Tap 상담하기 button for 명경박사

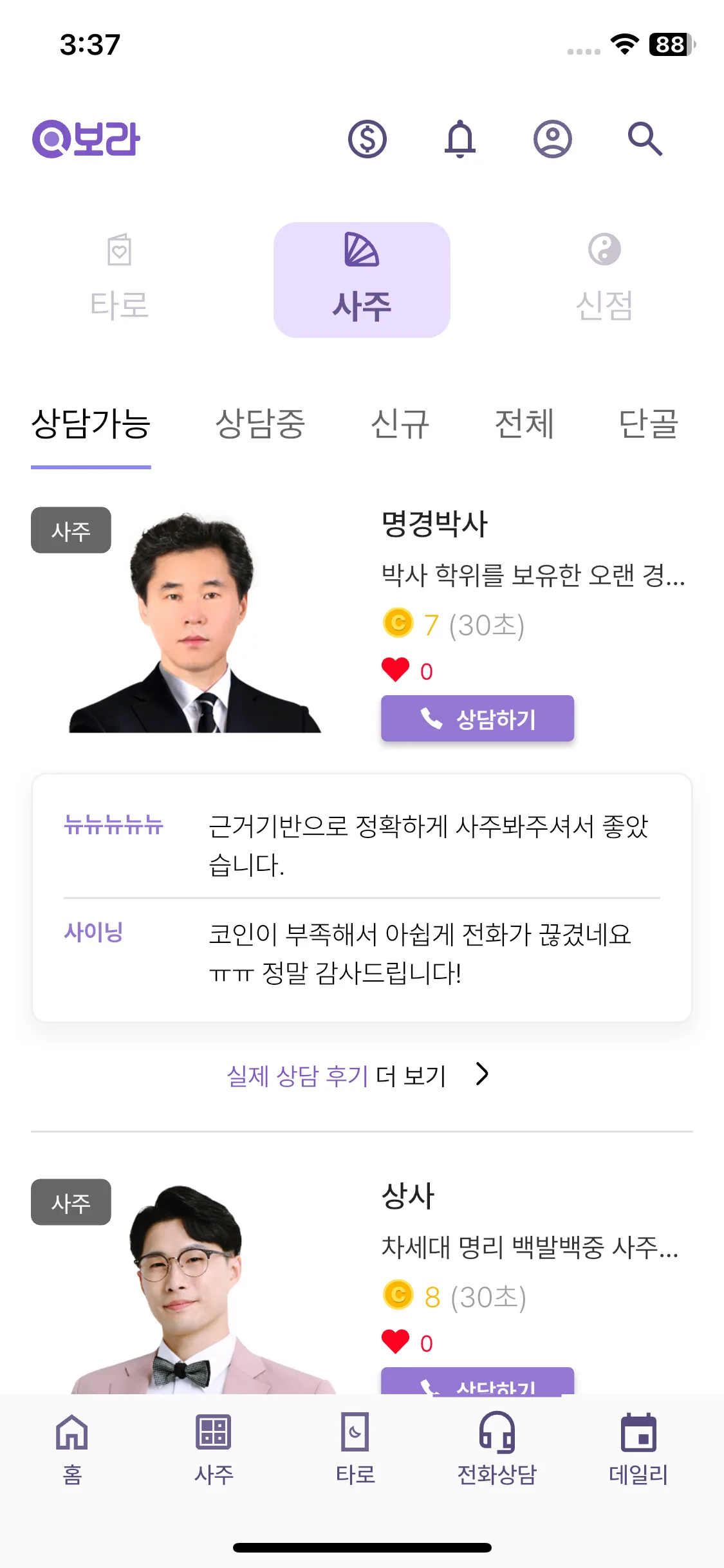point(478,718)
